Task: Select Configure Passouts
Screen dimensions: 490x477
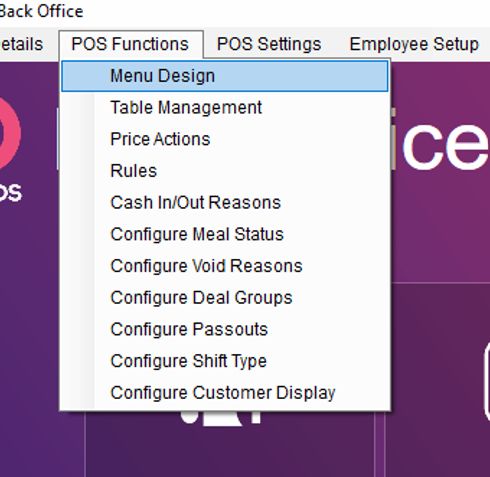Action: 225,329
